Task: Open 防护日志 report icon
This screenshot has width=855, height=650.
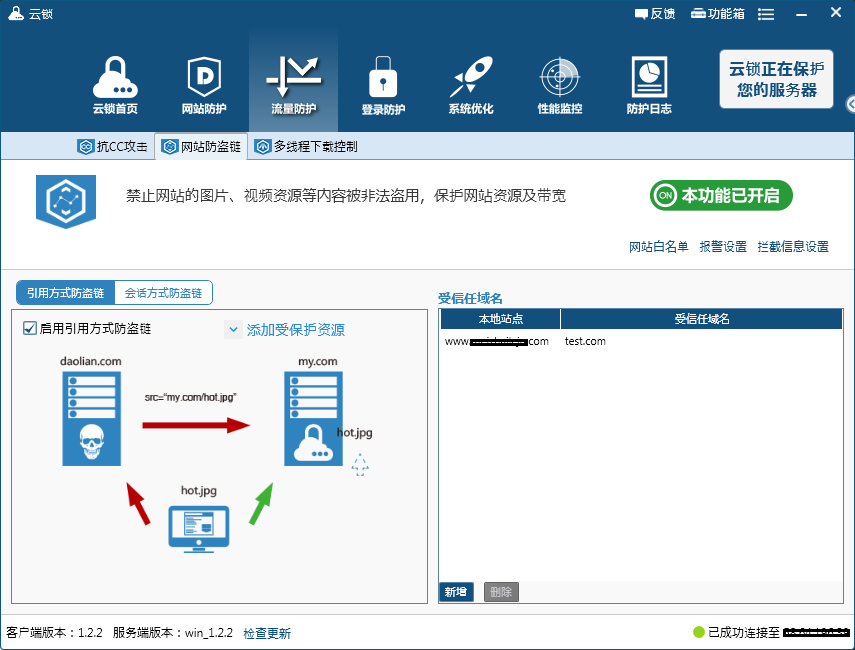Action: 649,85
